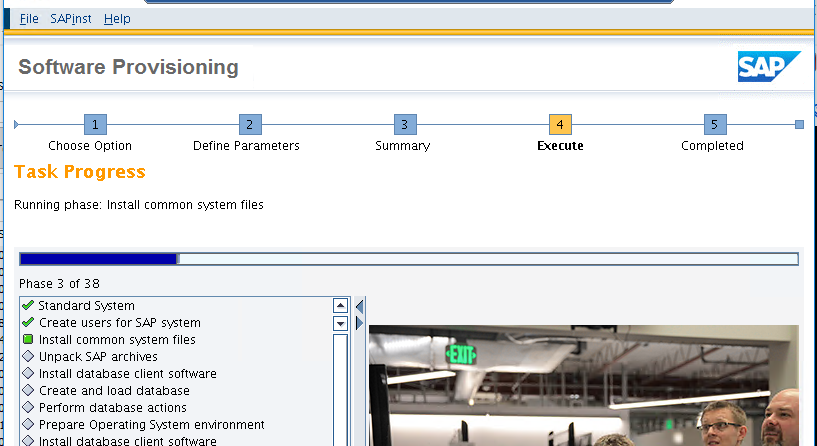817x446 pixels.
Task: Select step 5 Completed marker
Action: point(715,125)
